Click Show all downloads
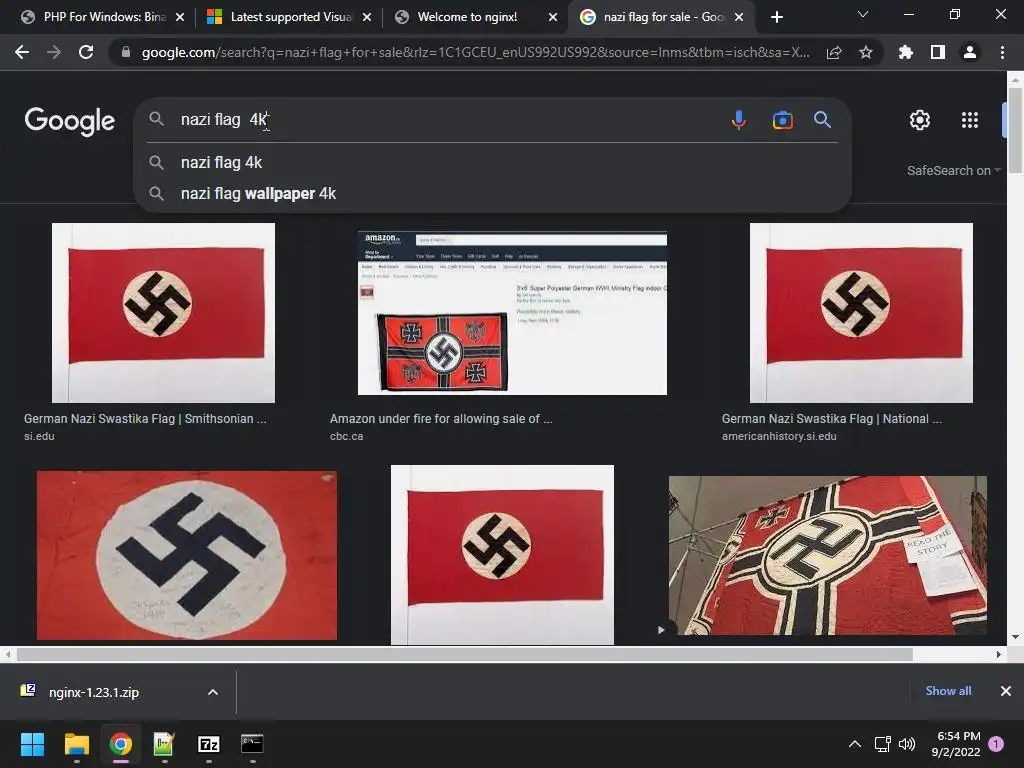The image size is (1024, 768). [948, 691]
